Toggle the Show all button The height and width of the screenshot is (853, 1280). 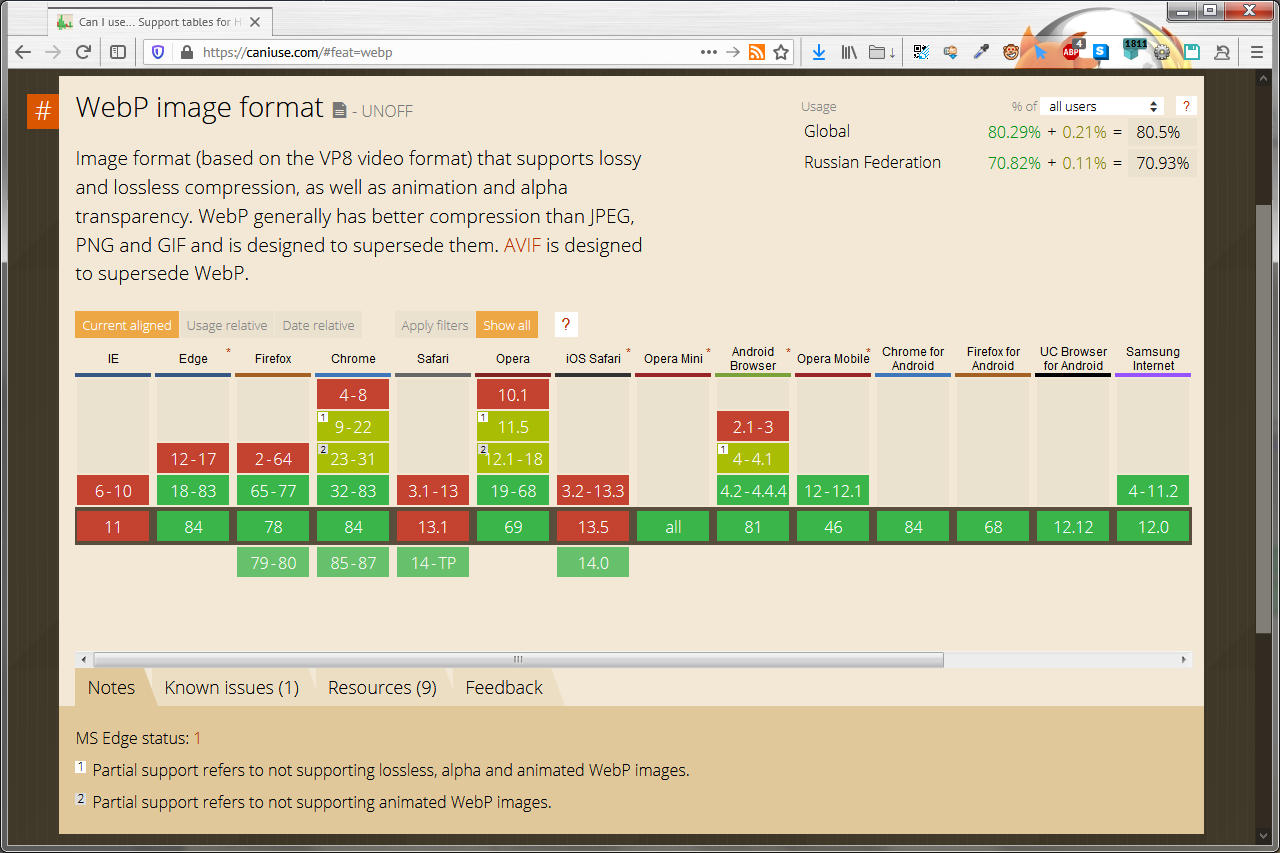pos(507,325)
